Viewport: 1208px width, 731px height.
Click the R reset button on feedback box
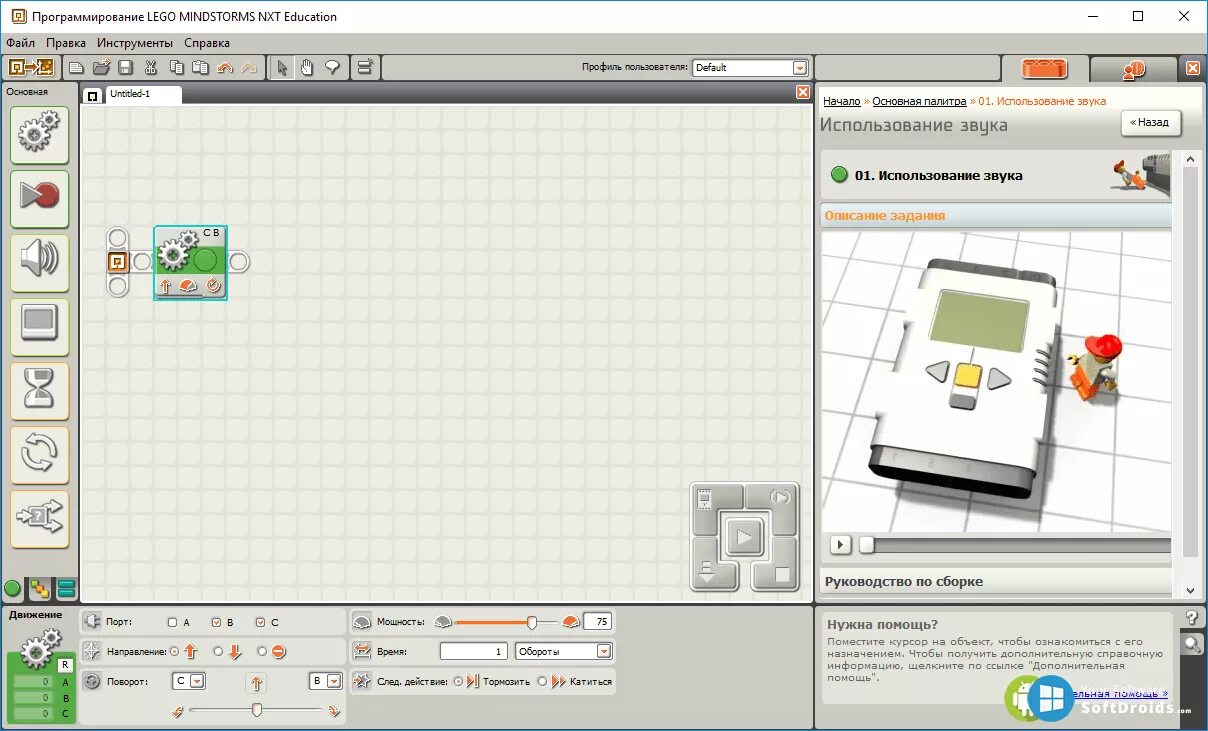pyautogui.click(x=65, y=664)
